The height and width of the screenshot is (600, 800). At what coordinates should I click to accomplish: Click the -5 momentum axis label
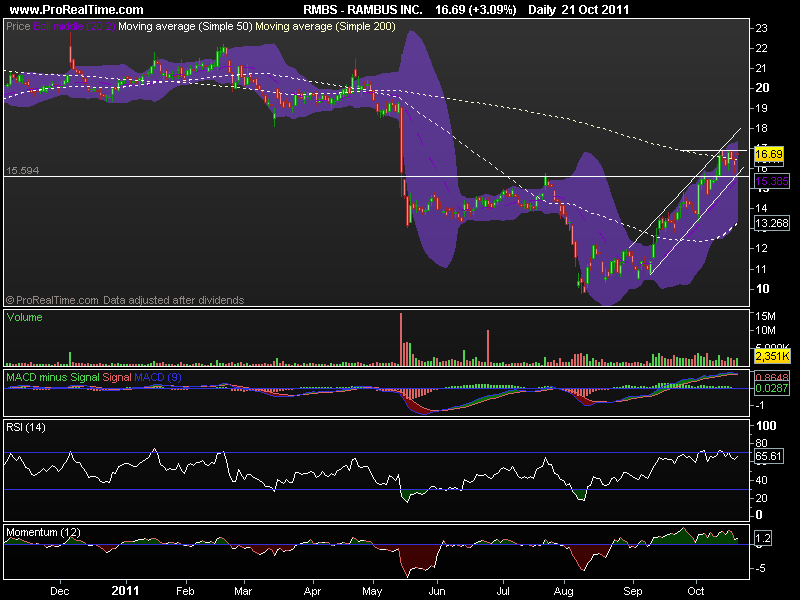[759, 568]
